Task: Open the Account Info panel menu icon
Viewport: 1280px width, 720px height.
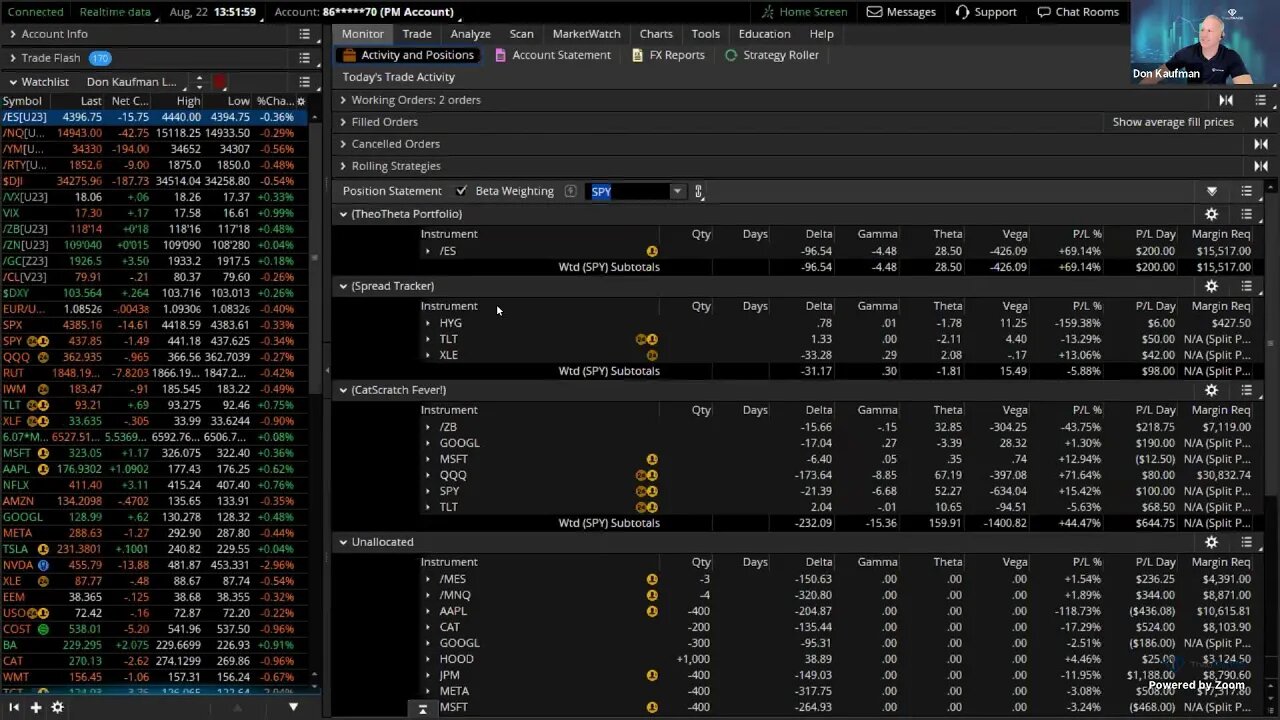Action: 304,34
